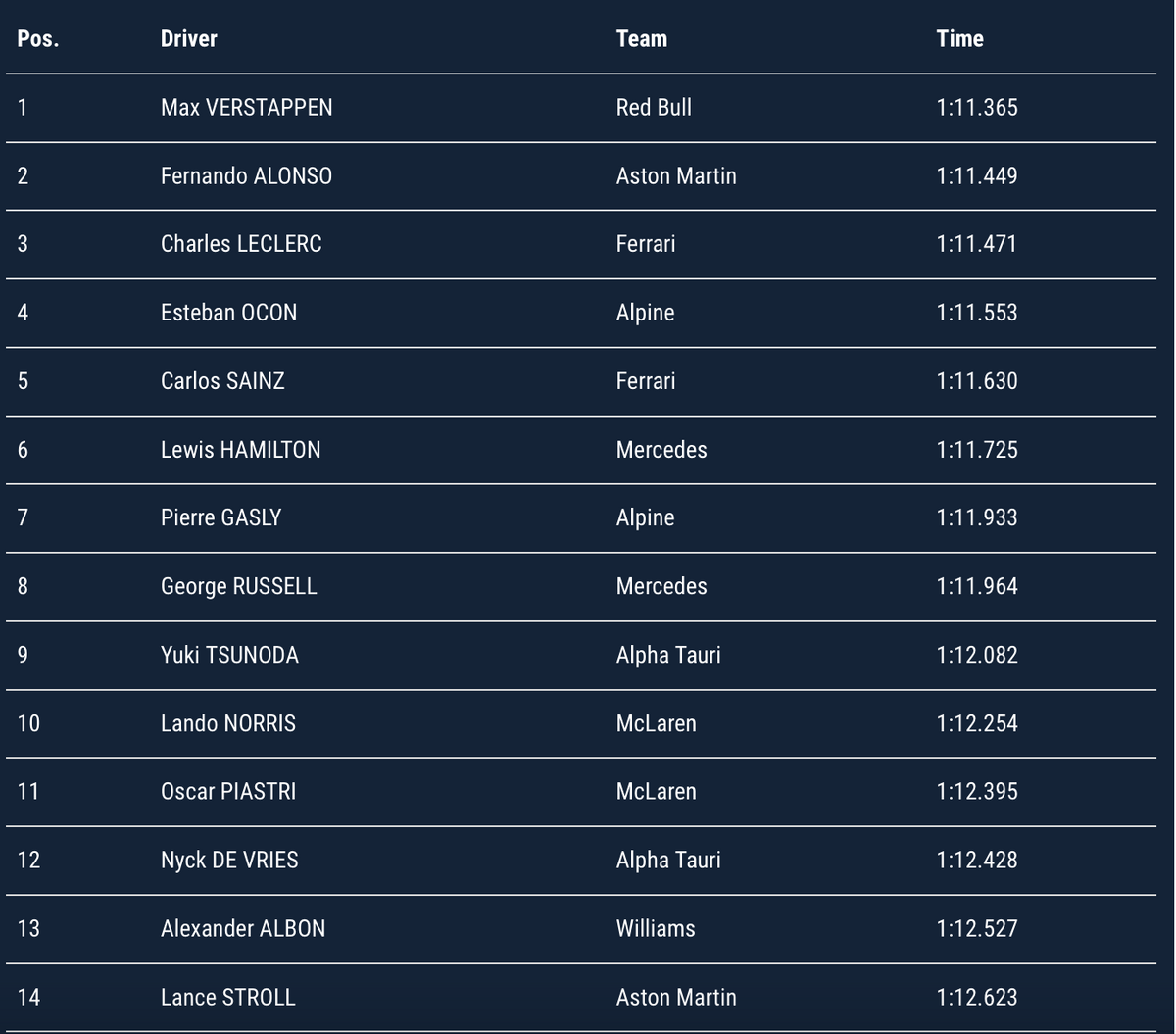Click Lewis HAMILTON's Mercedes team cell

coord(661,449)
